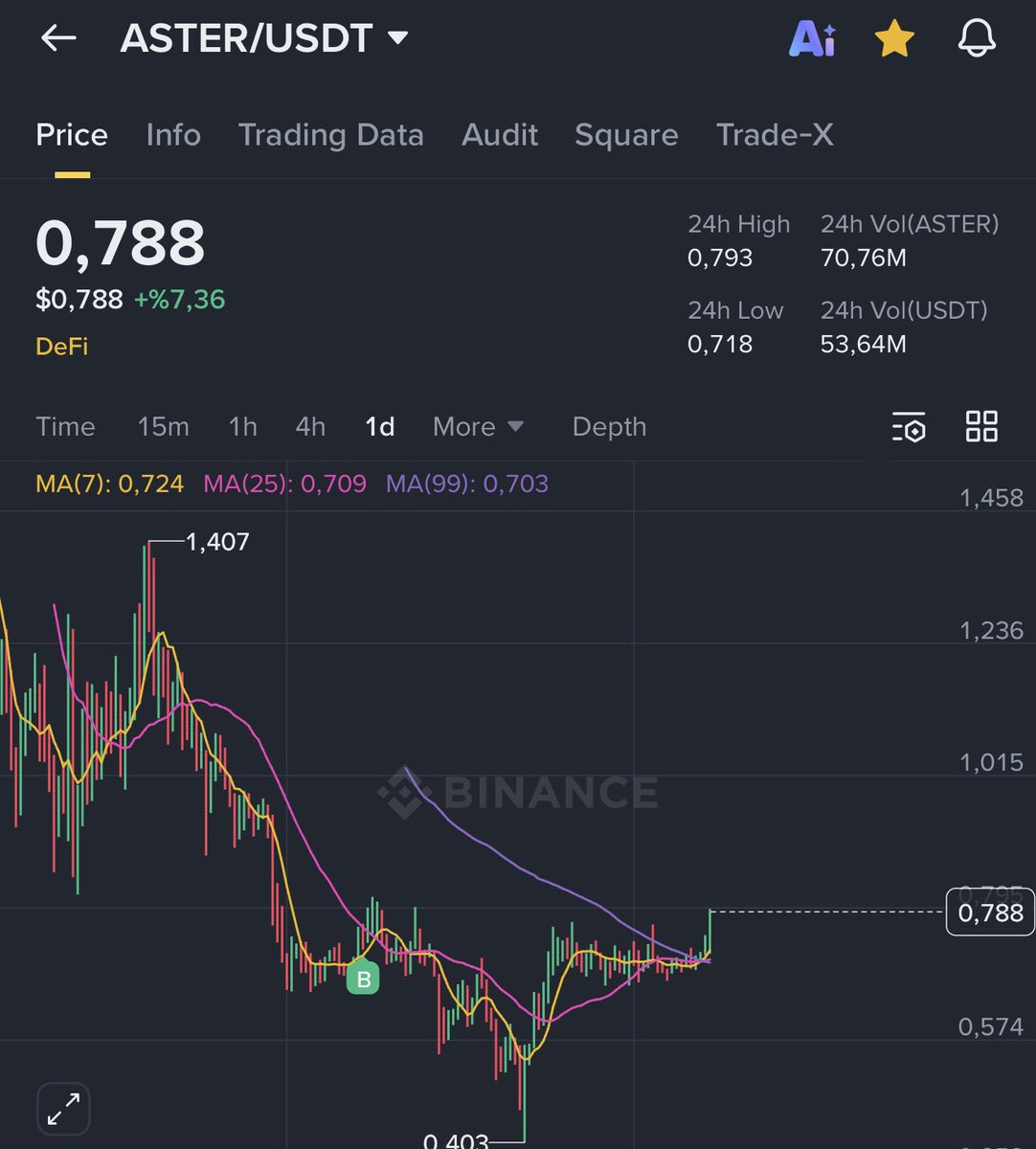Tap the 24h Low value 0,718
This screenshot has width=1036, height=1149.
tap(720, 344)
